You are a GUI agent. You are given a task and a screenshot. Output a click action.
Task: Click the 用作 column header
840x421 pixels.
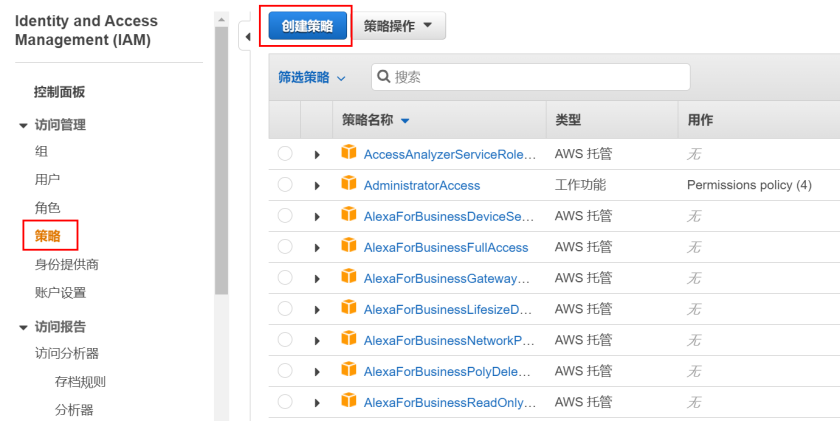pos(700,120)
